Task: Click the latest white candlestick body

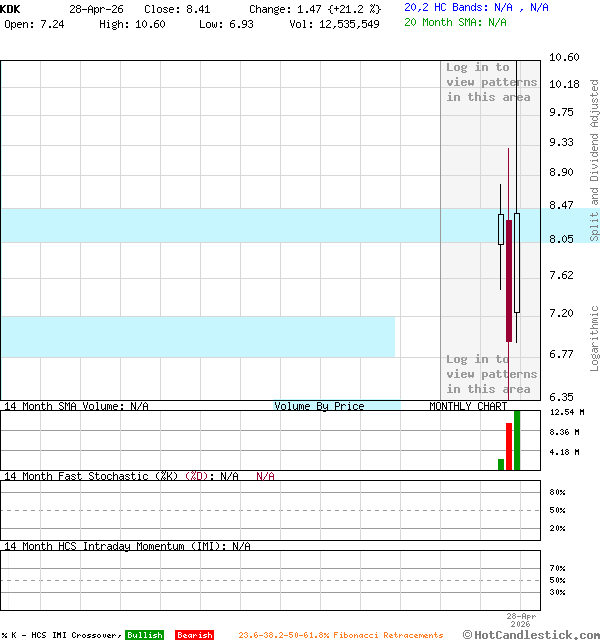Action: click(x=517, y=262)
